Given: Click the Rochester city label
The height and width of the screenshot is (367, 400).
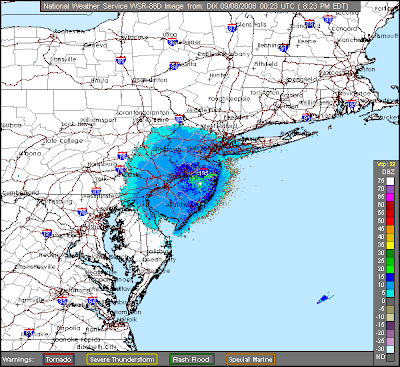Looking at the screenshot, I should tap(70, 31).
